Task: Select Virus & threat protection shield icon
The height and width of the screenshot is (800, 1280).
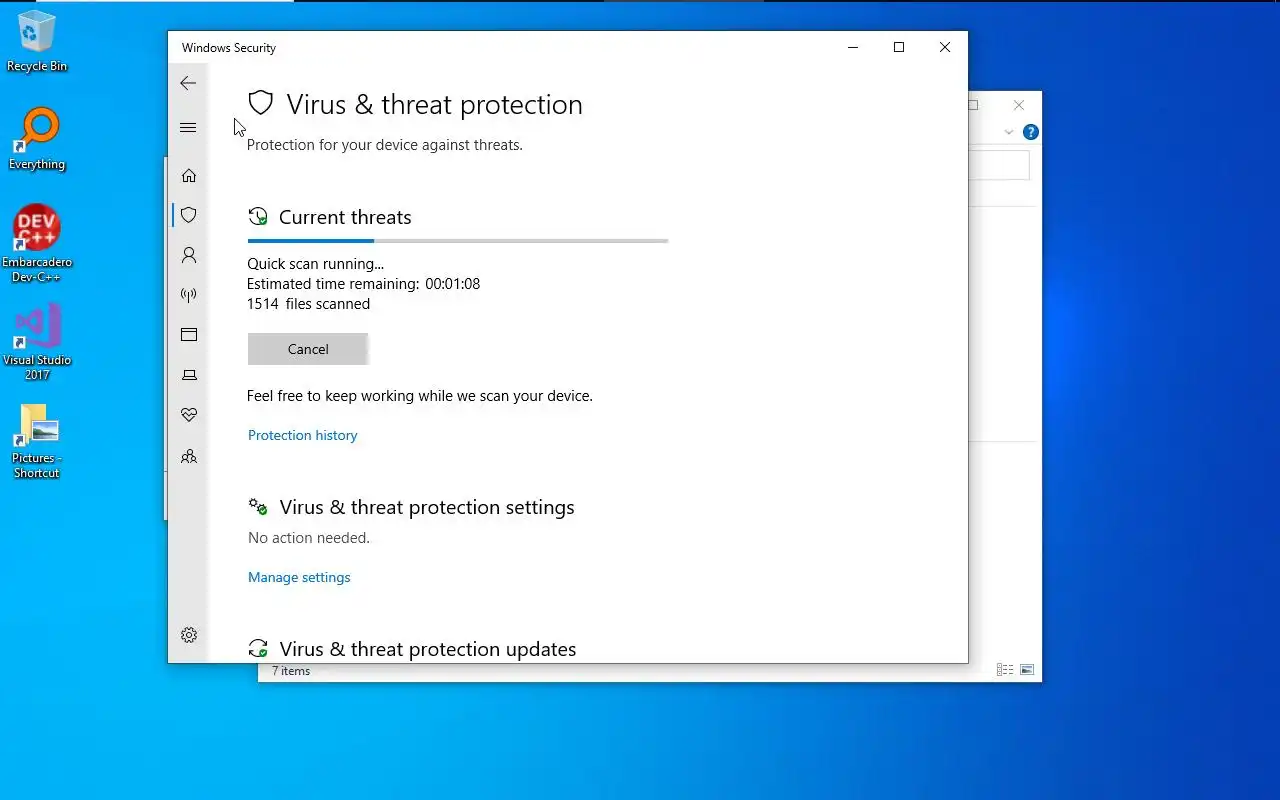Action: pos(189,215)
